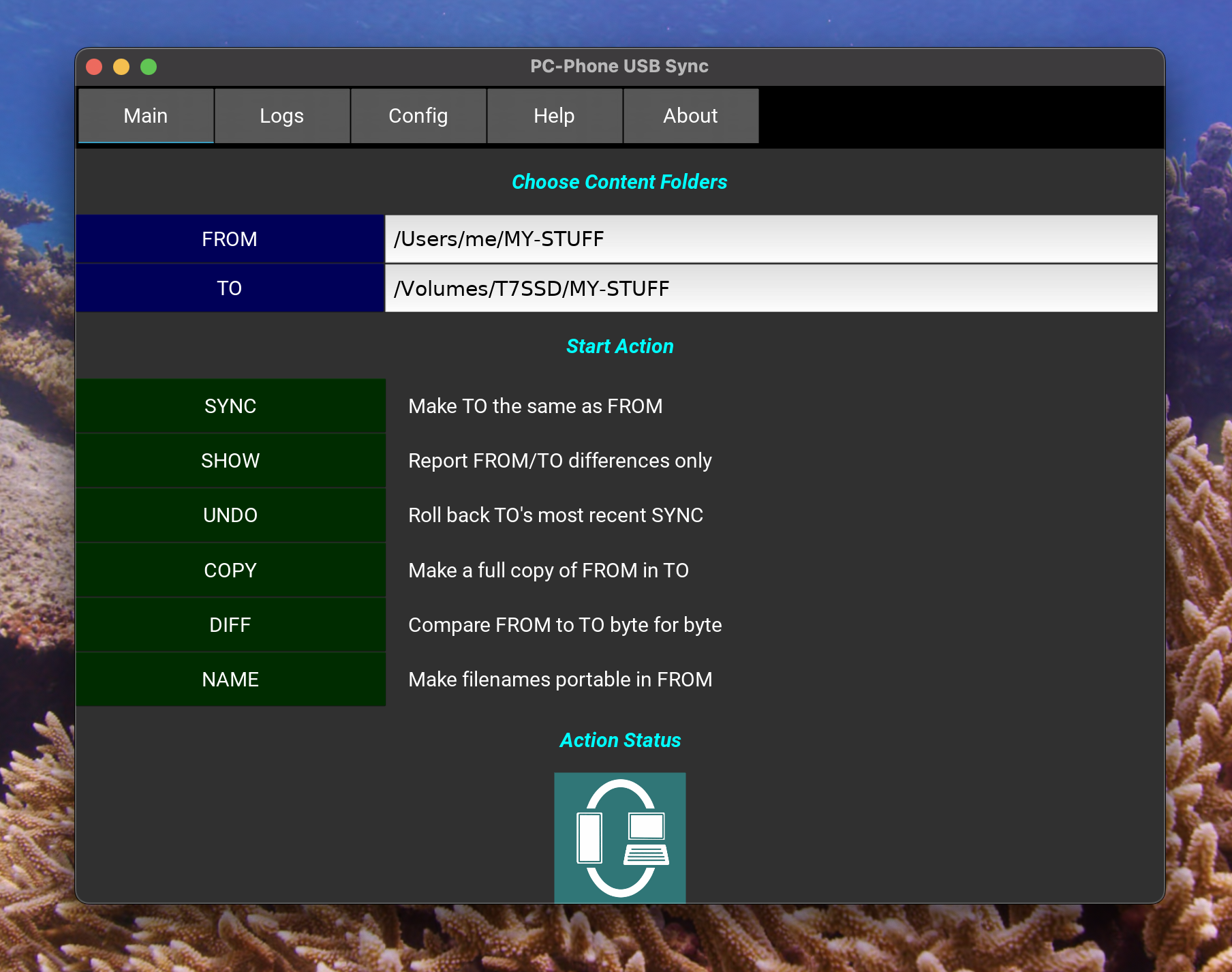
Task: Open the Logs tab
Action: click(x=281, y=116)
